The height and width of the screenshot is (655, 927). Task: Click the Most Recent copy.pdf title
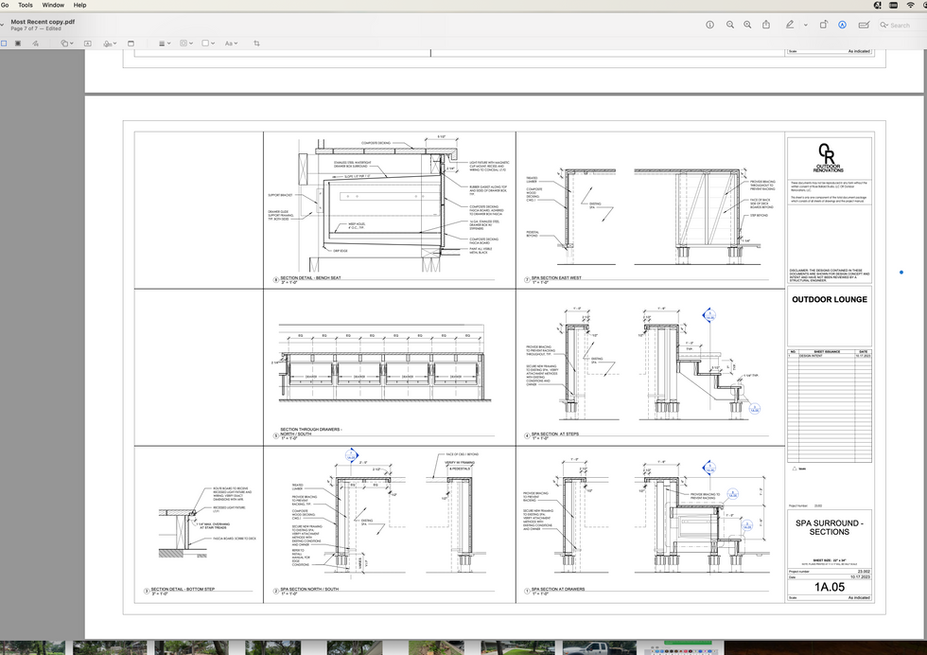coord(42,20)
